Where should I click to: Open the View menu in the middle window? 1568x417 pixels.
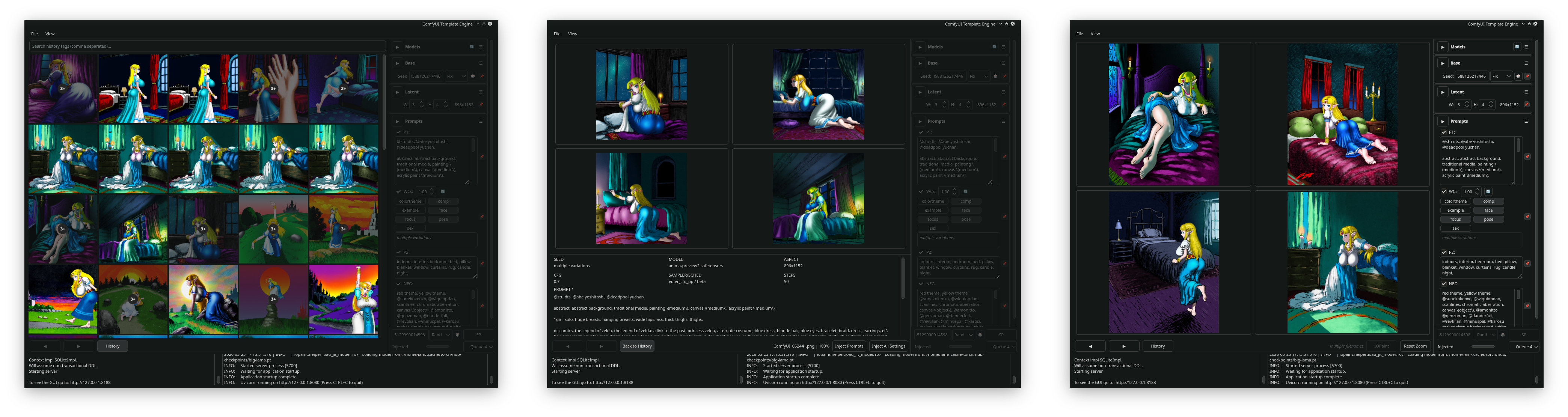click(572, 34)
